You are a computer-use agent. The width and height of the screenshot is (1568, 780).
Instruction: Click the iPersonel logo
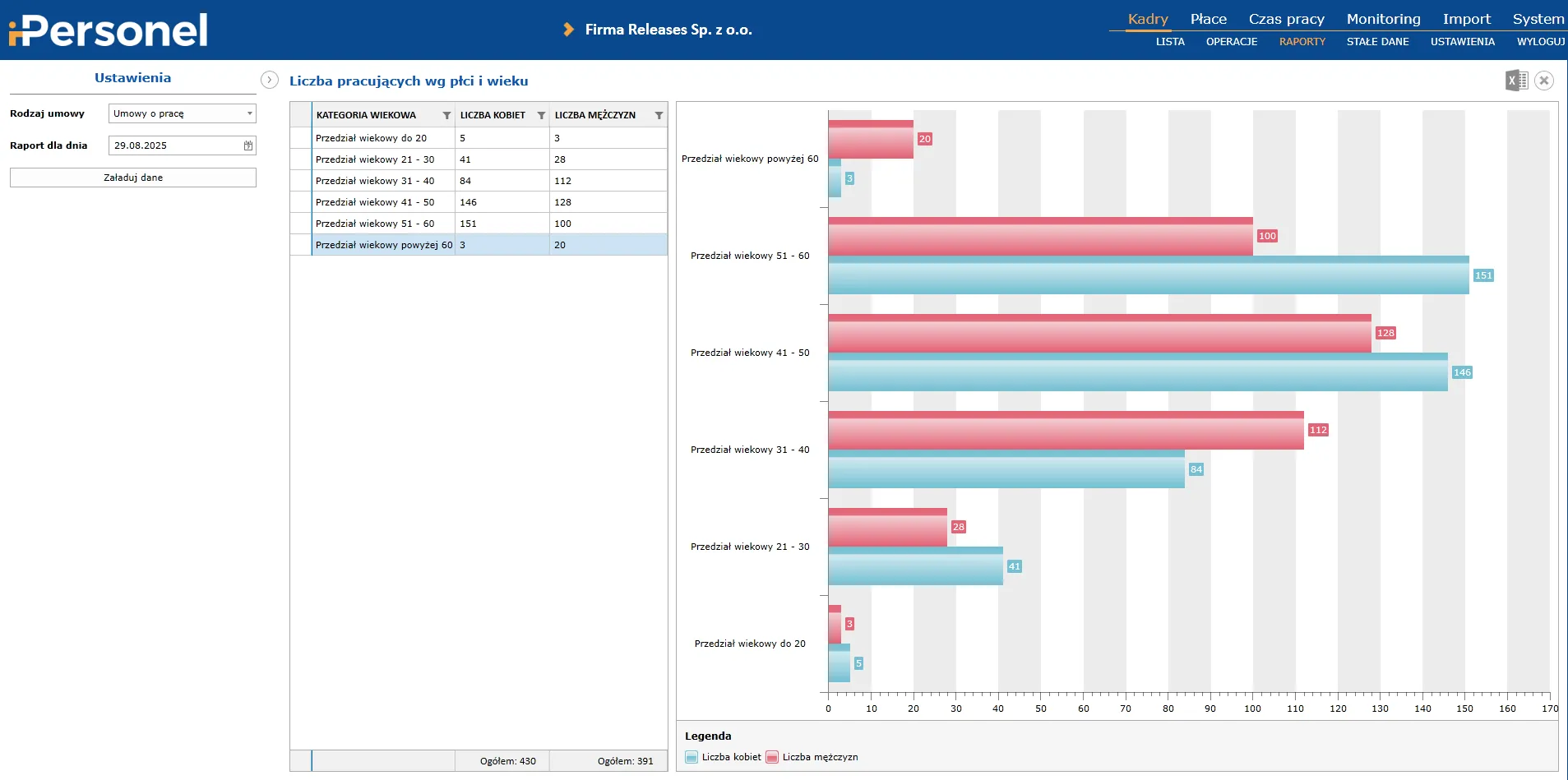tap(108, 30)
